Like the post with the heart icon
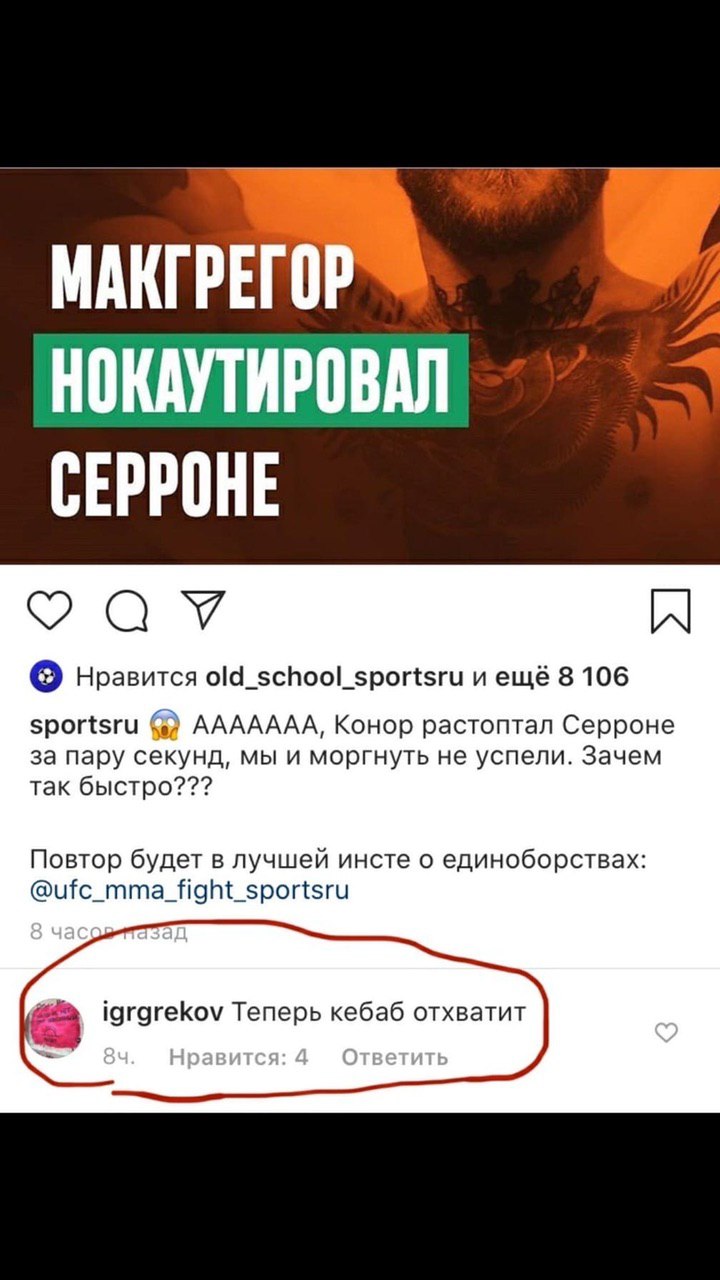Viewport: 720px width, 1280px height. click(x=50, y=610)
